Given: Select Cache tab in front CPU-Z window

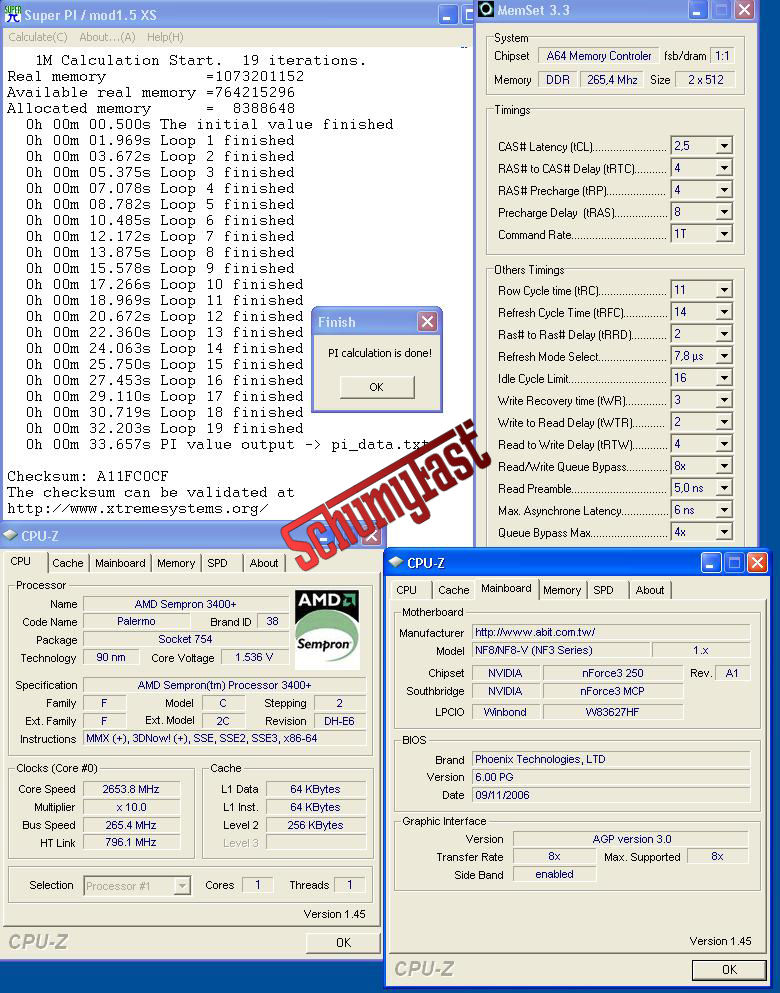Looking at the screenshot, I should click(x=453, y=590).
